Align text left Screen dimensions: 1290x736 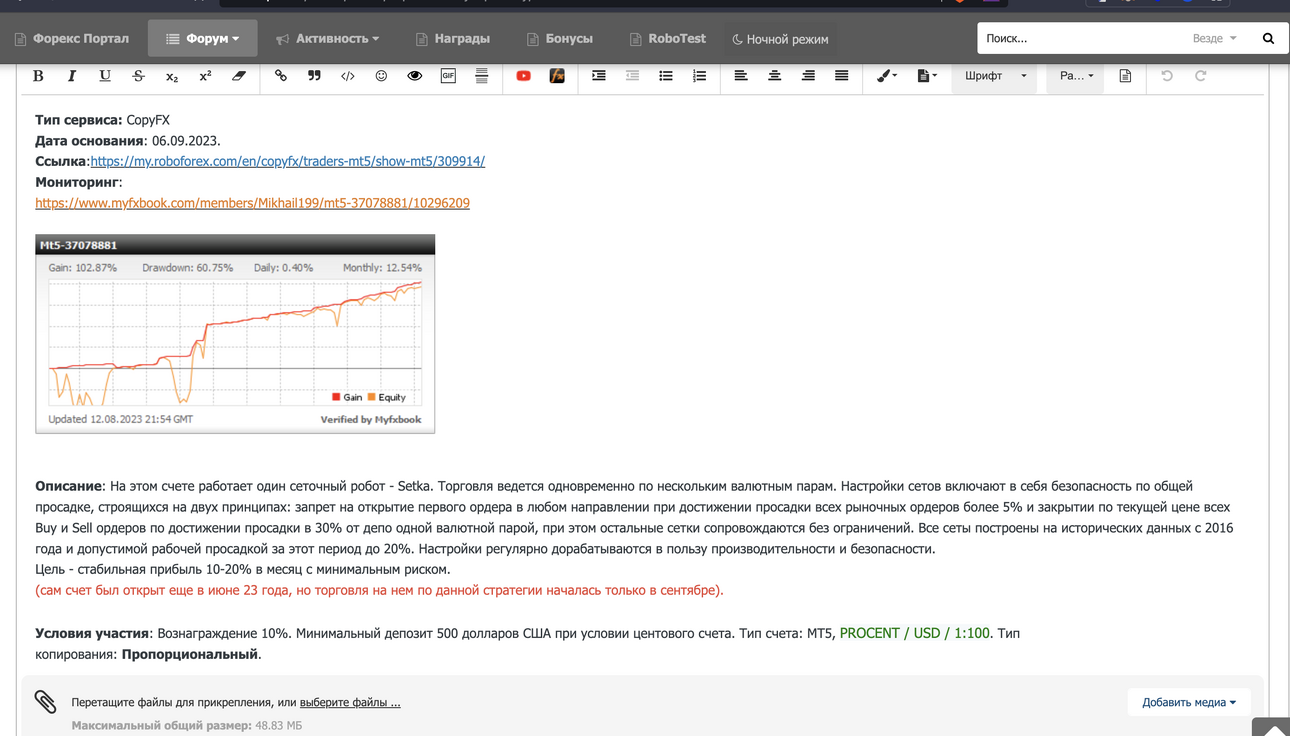pos(741,76)
